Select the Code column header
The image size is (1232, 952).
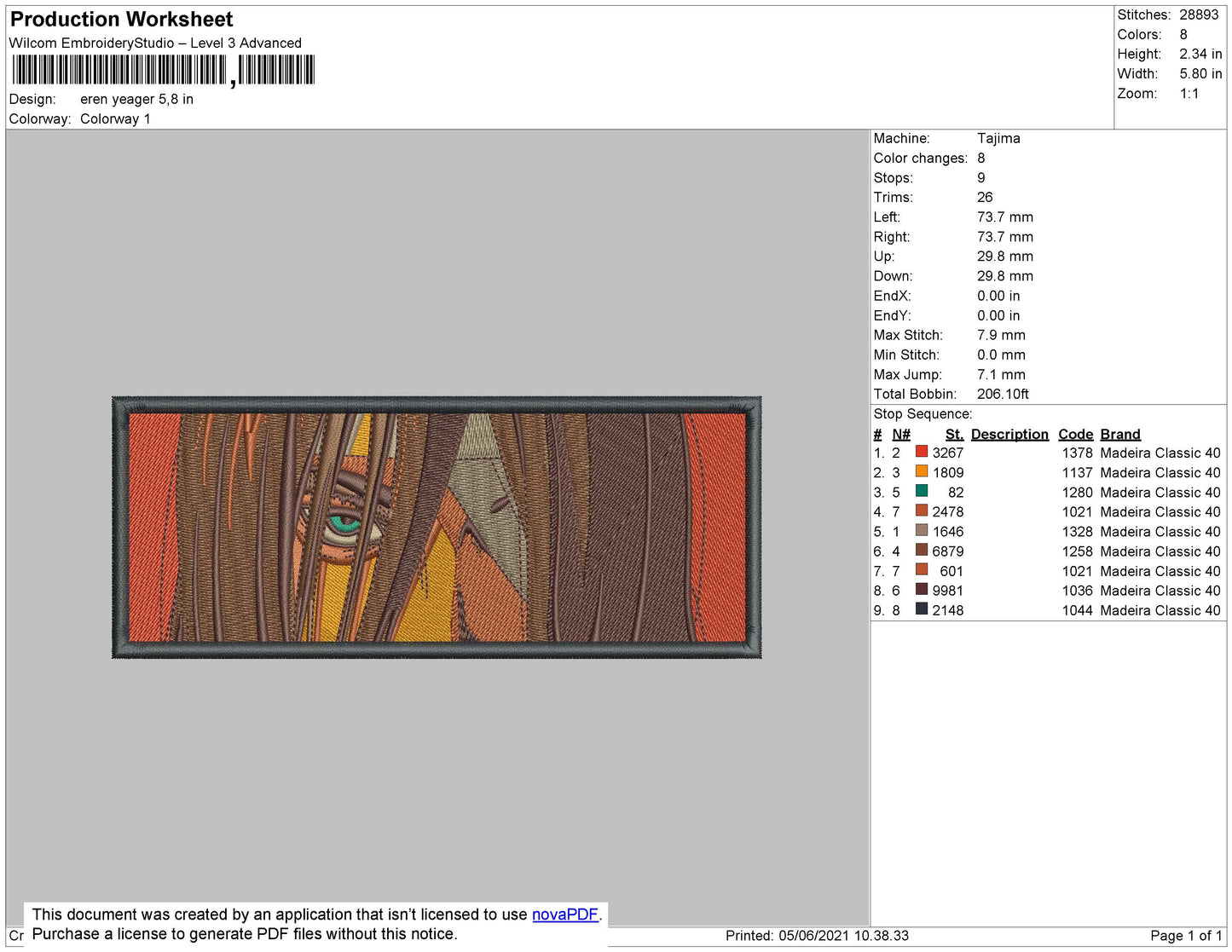(x=1076, y=434)
